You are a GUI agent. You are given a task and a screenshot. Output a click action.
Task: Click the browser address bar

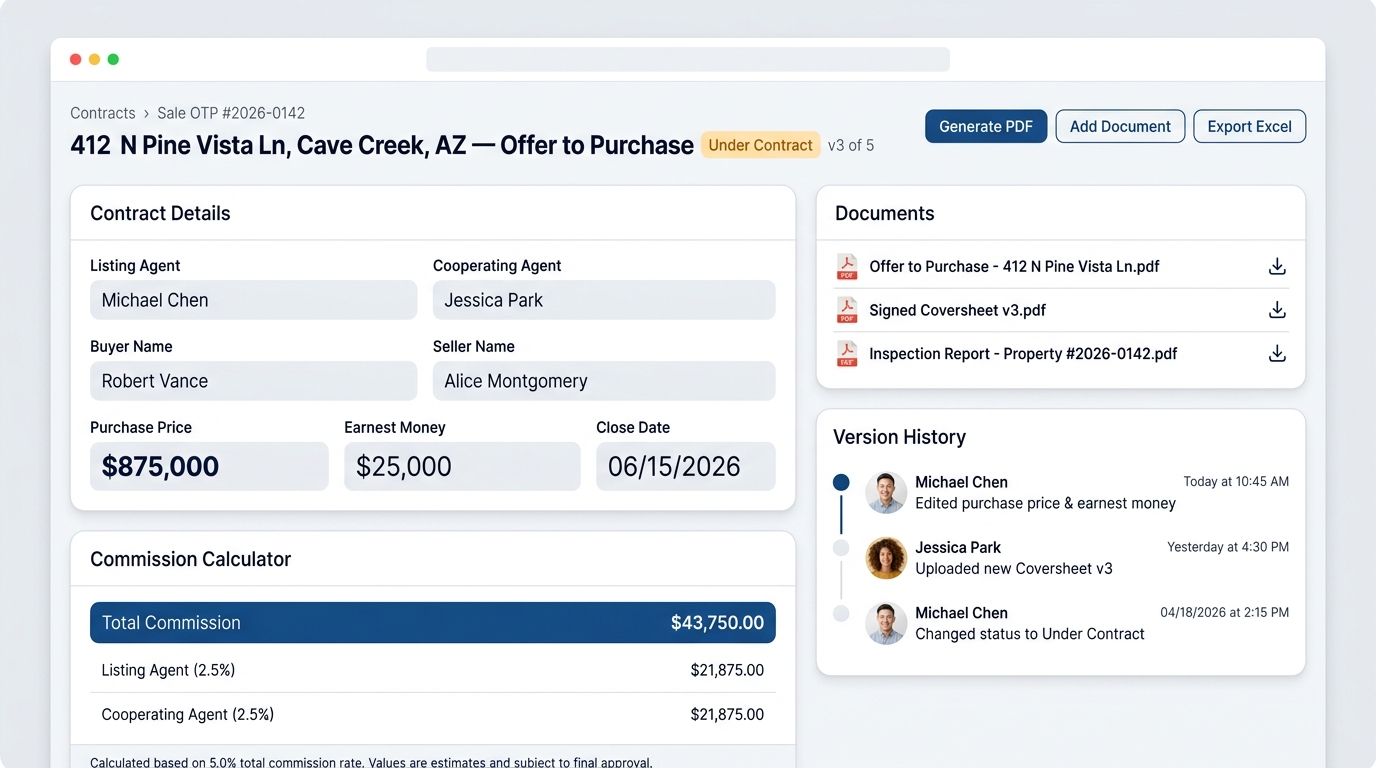[x=688, y=59]
